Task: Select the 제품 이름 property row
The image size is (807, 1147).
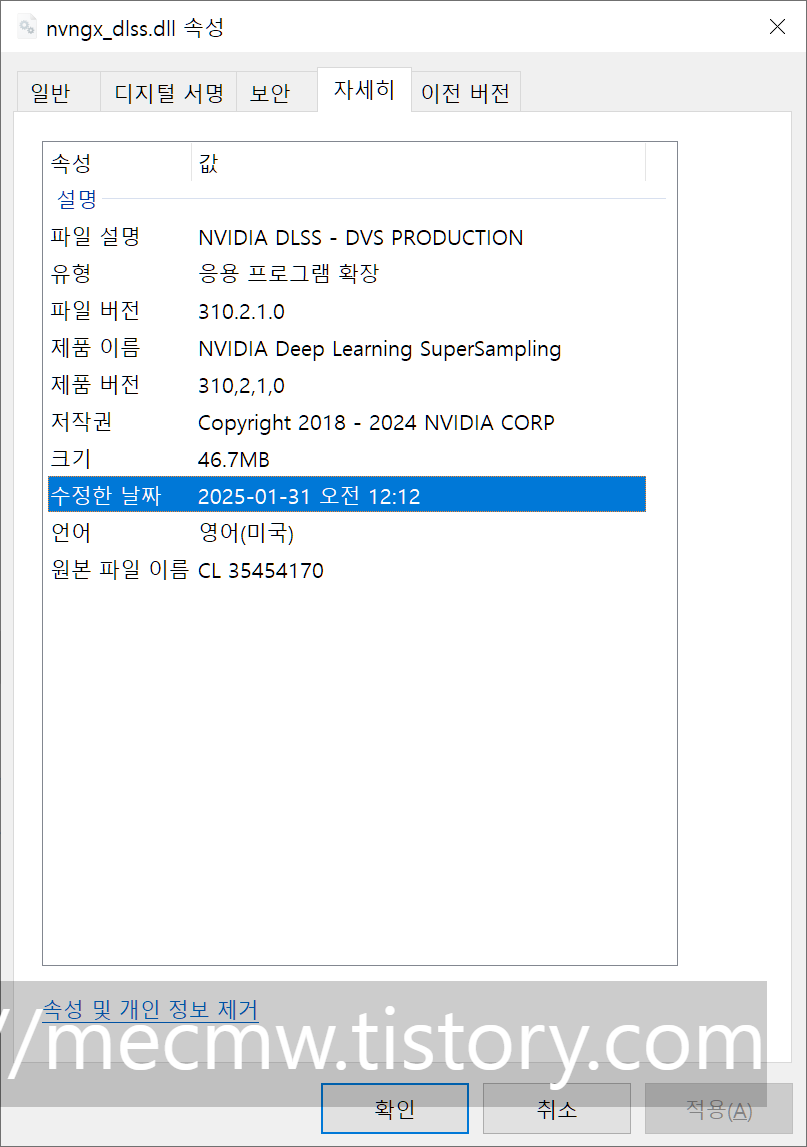Action: 347,348
